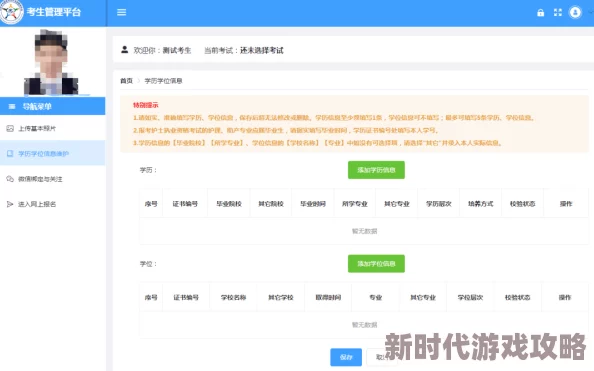594x371 pixels.
Task: Click the platform logo emblem
Action: click(11, 12)
